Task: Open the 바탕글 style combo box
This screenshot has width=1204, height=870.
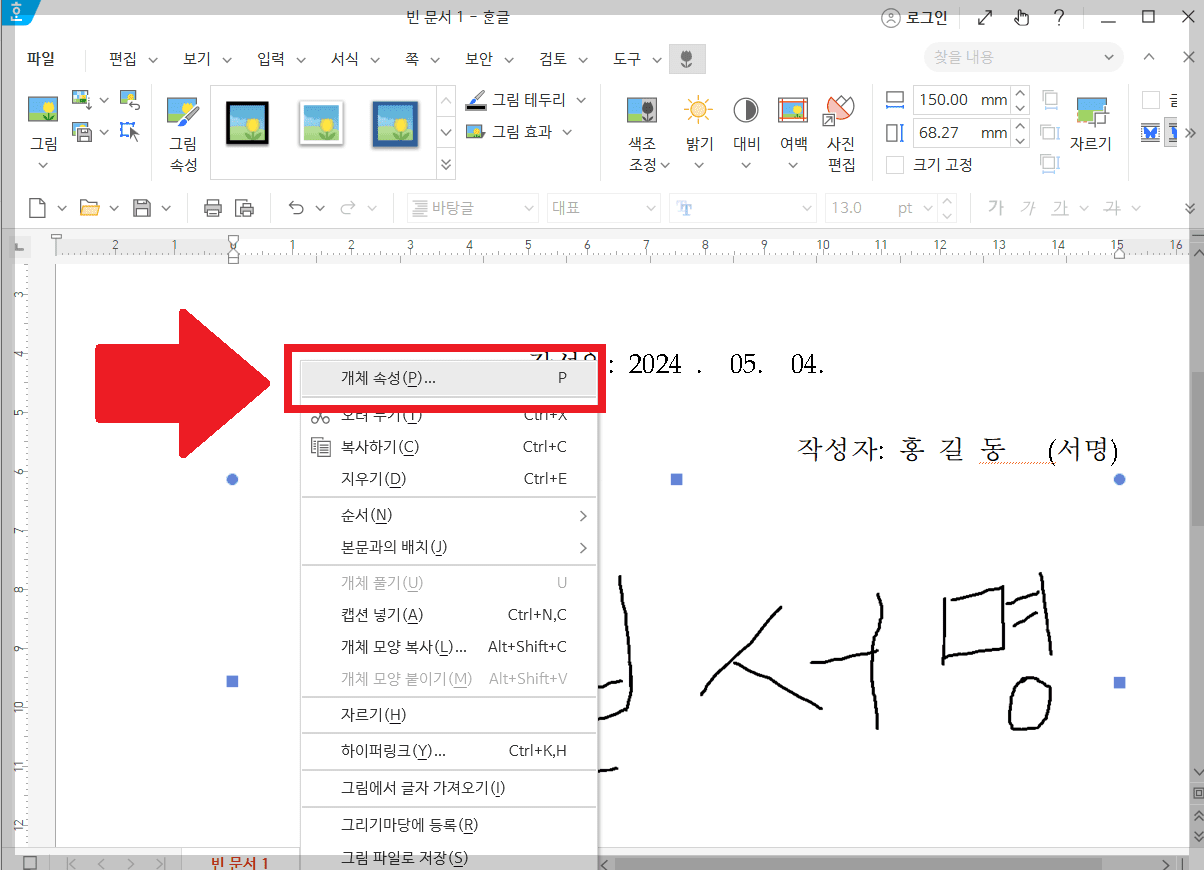Action: 472,207
